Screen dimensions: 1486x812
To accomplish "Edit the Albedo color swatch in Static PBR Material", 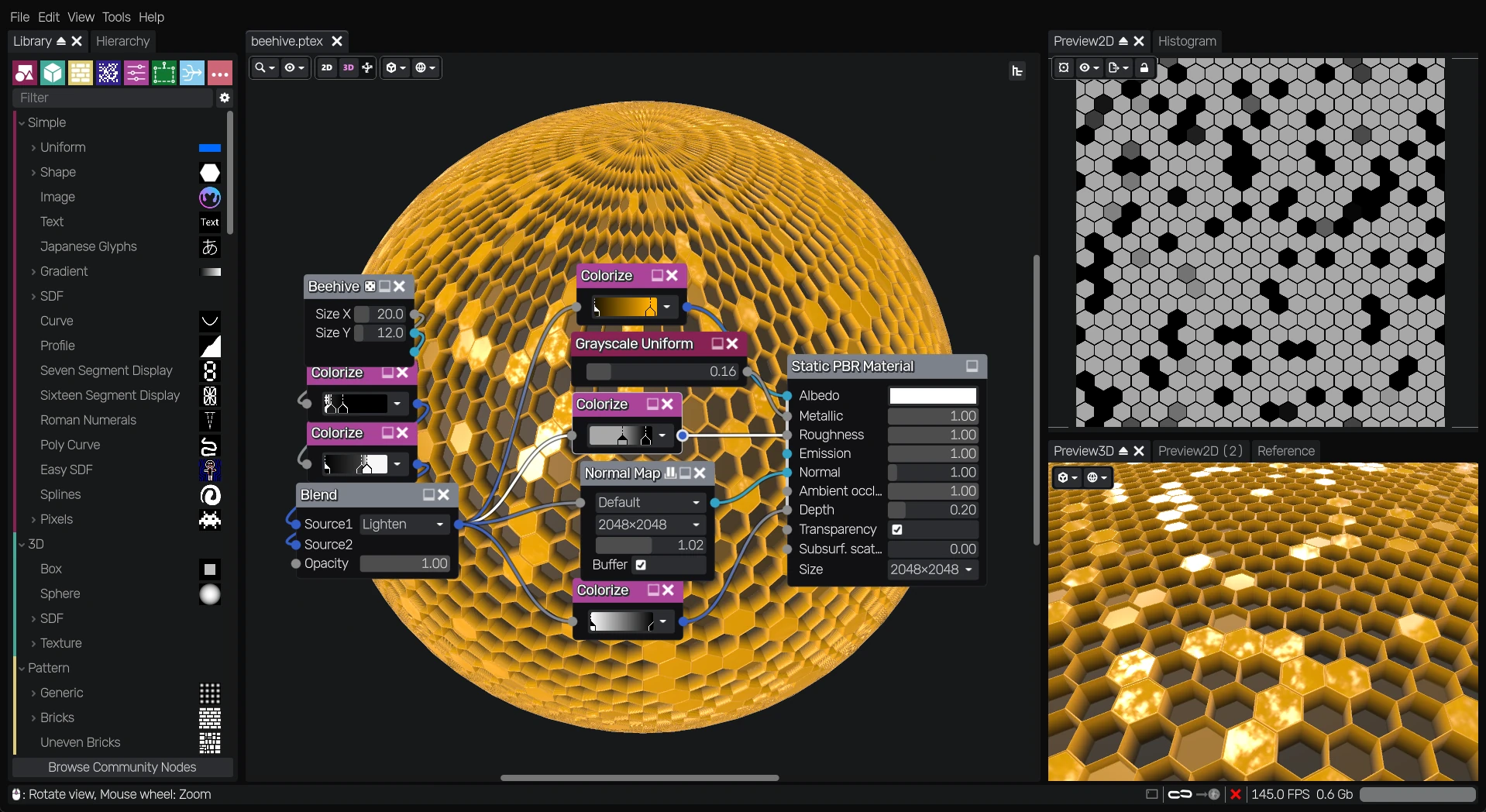I will pos(931,395).
